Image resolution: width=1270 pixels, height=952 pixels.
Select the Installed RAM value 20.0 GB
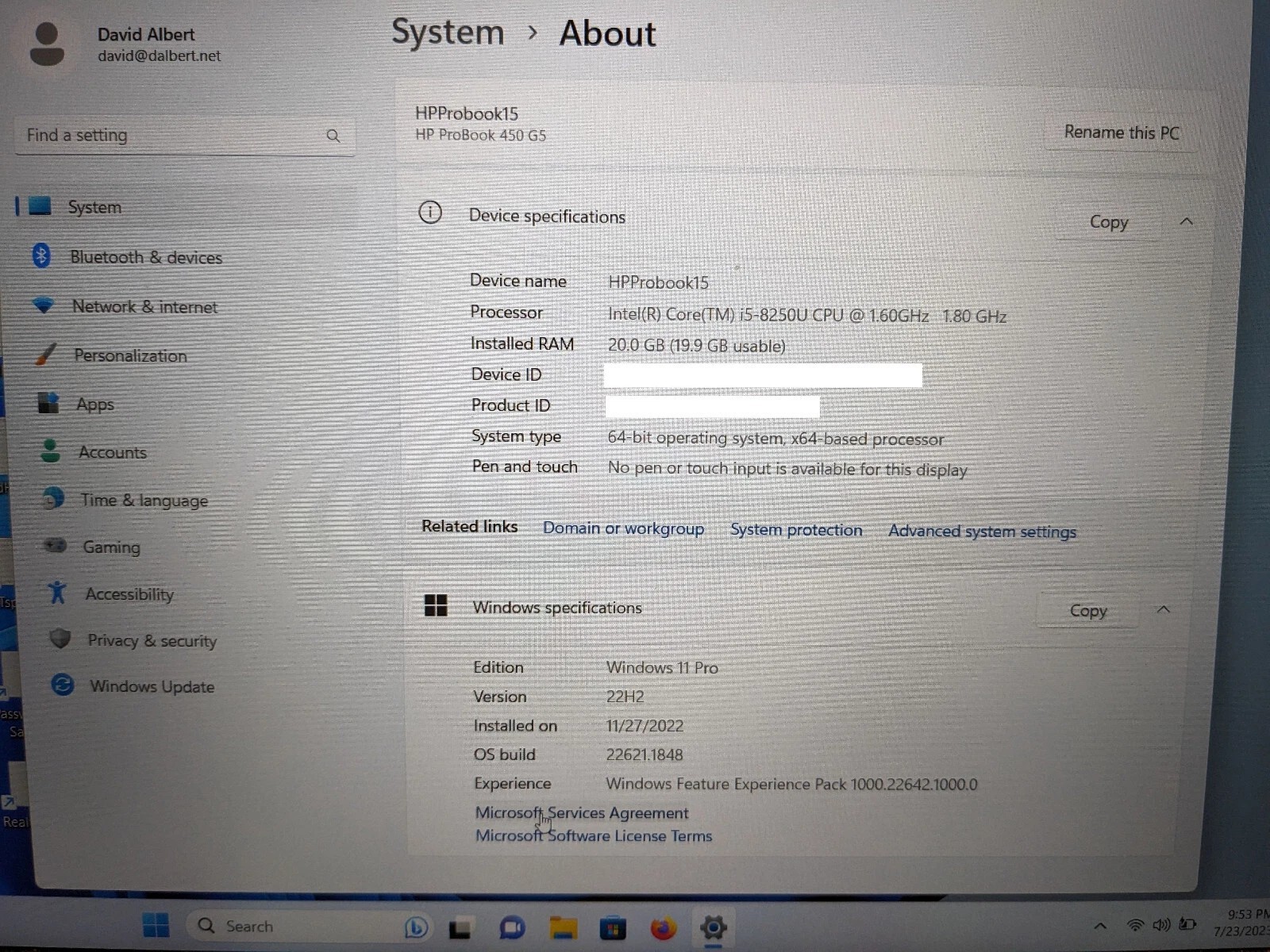click(x=696, y=345)
